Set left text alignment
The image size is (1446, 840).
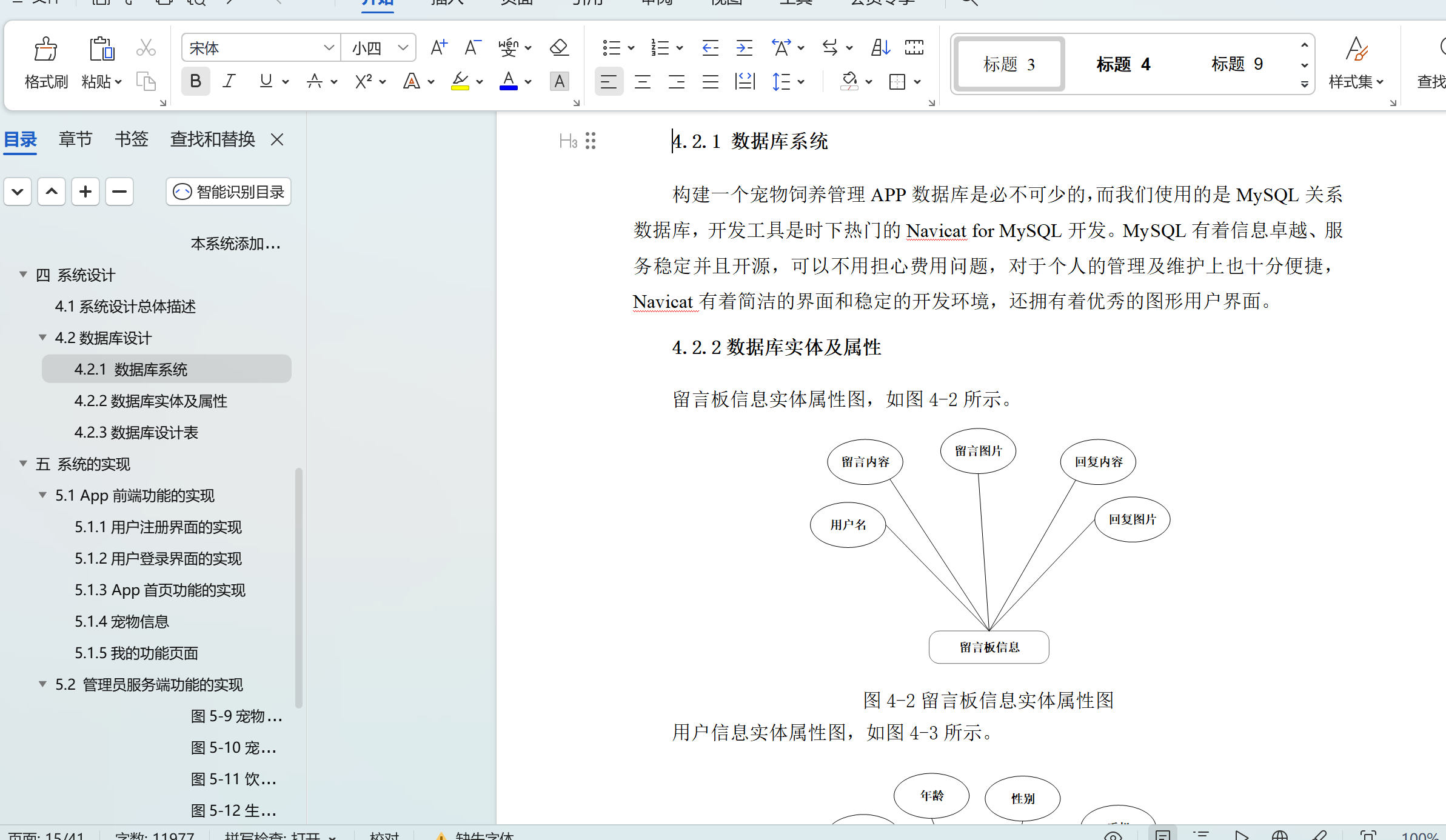pyautogui.click(x=609, y=81)
